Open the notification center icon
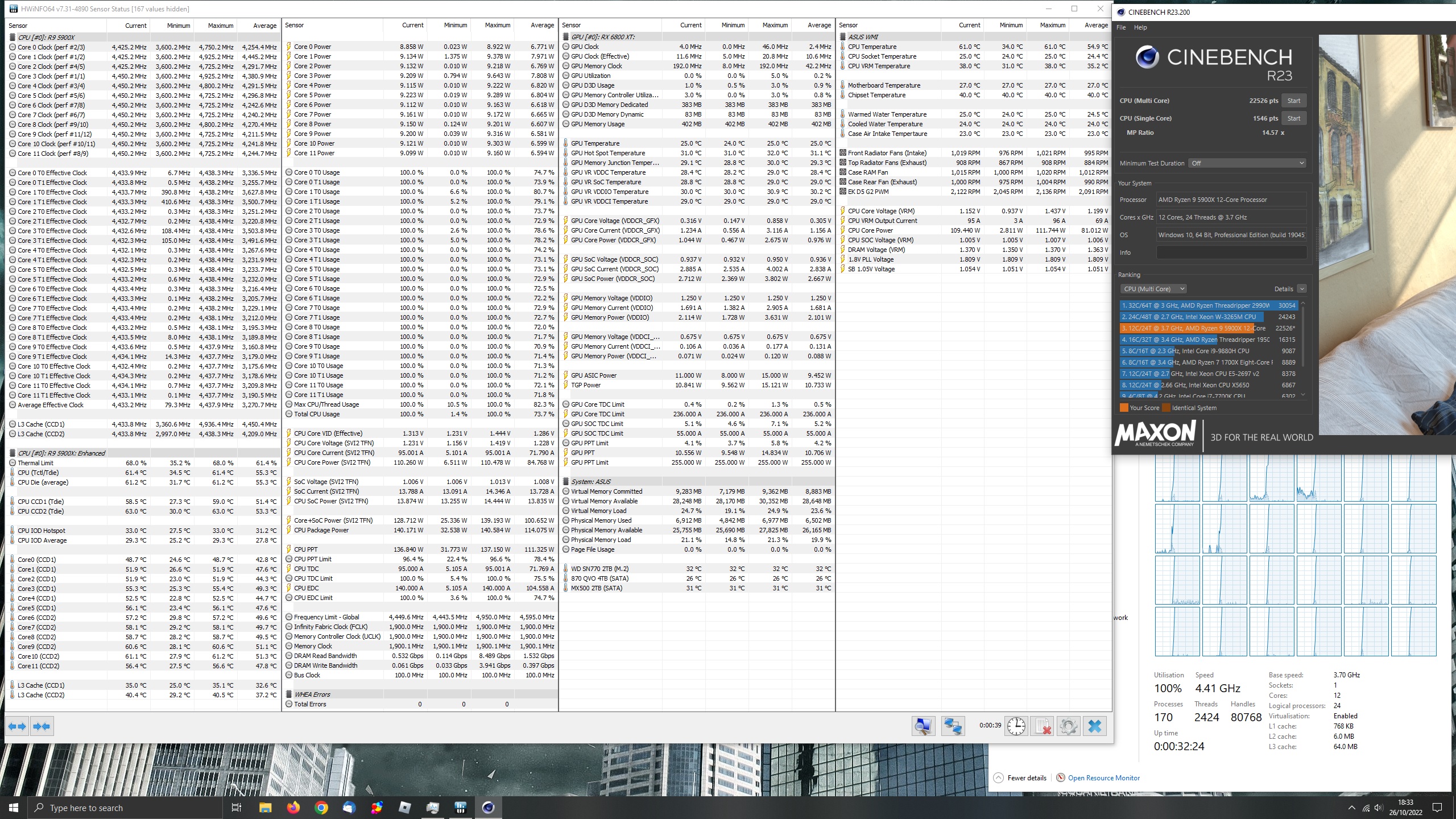Screen dimensions: 1456x819 coord(1437,808)
